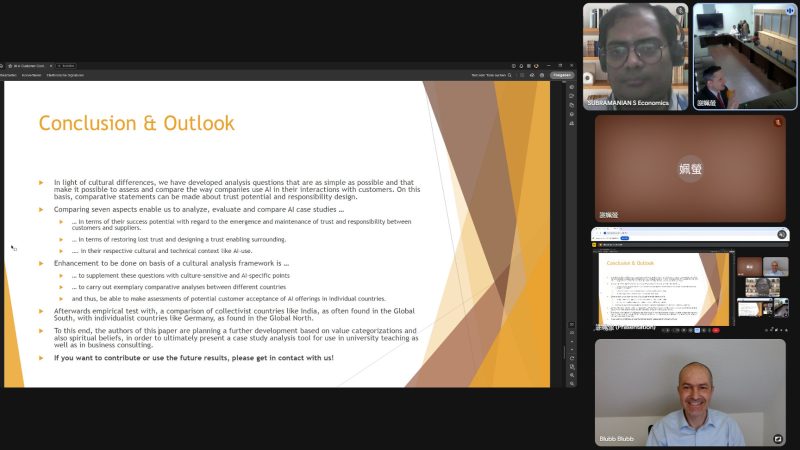
Task: Click the muted mic icon on the avatar tile
Action: pyautogui.click(x=777, y=122)
